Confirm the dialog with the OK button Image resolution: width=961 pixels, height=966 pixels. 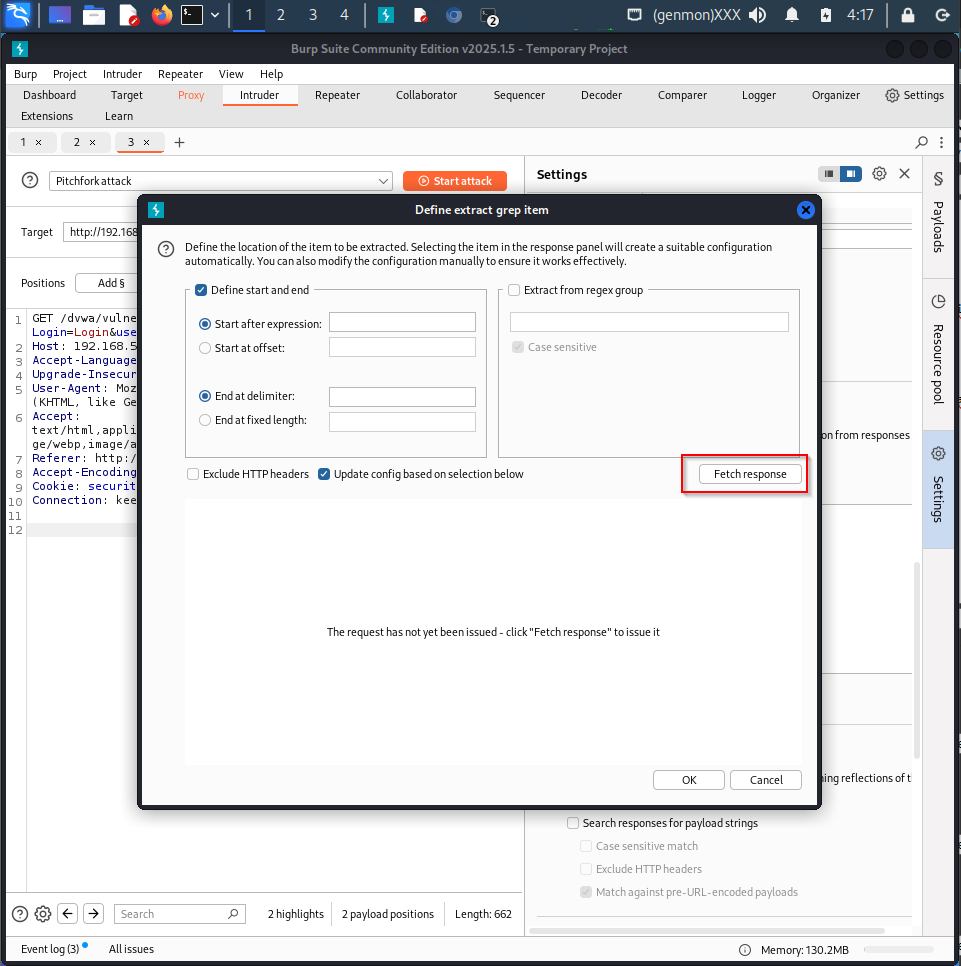[x=689, y=780]
